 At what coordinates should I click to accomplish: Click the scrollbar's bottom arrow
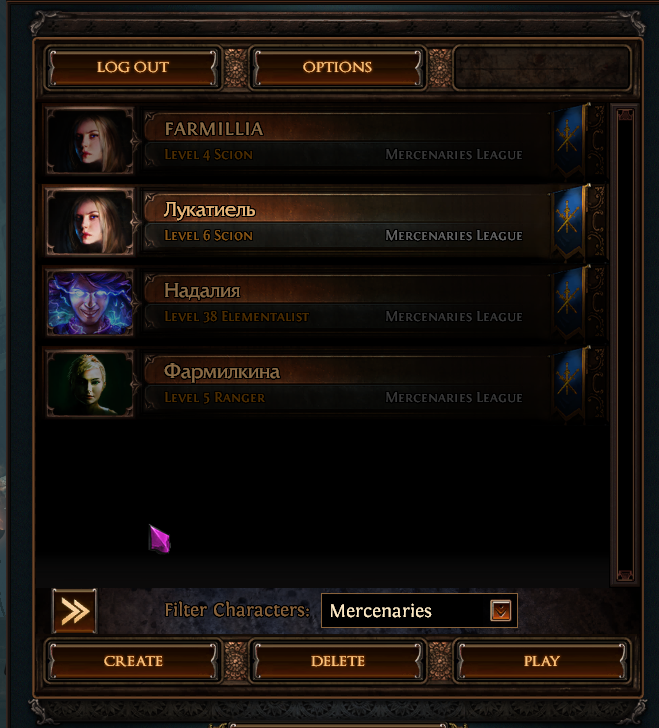point(625,575)
